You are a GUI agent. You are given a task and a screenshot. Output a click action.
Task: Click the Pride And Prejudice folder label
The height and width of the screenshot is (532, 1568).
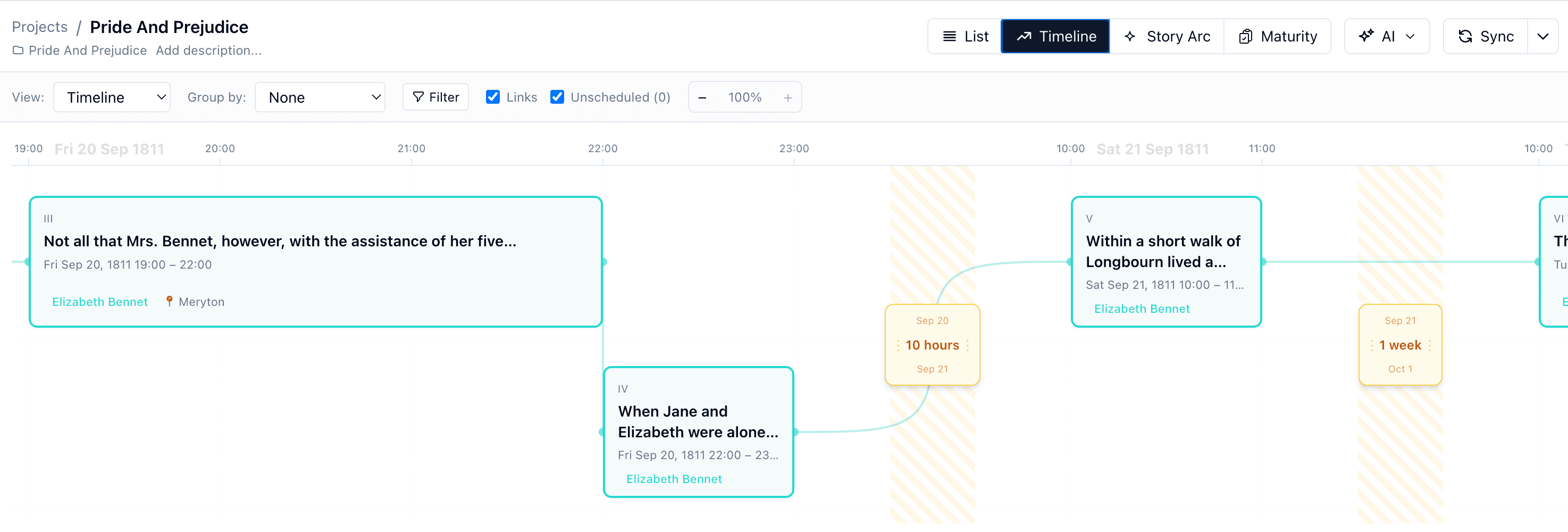pyautogui.click(x=88, y=51)
